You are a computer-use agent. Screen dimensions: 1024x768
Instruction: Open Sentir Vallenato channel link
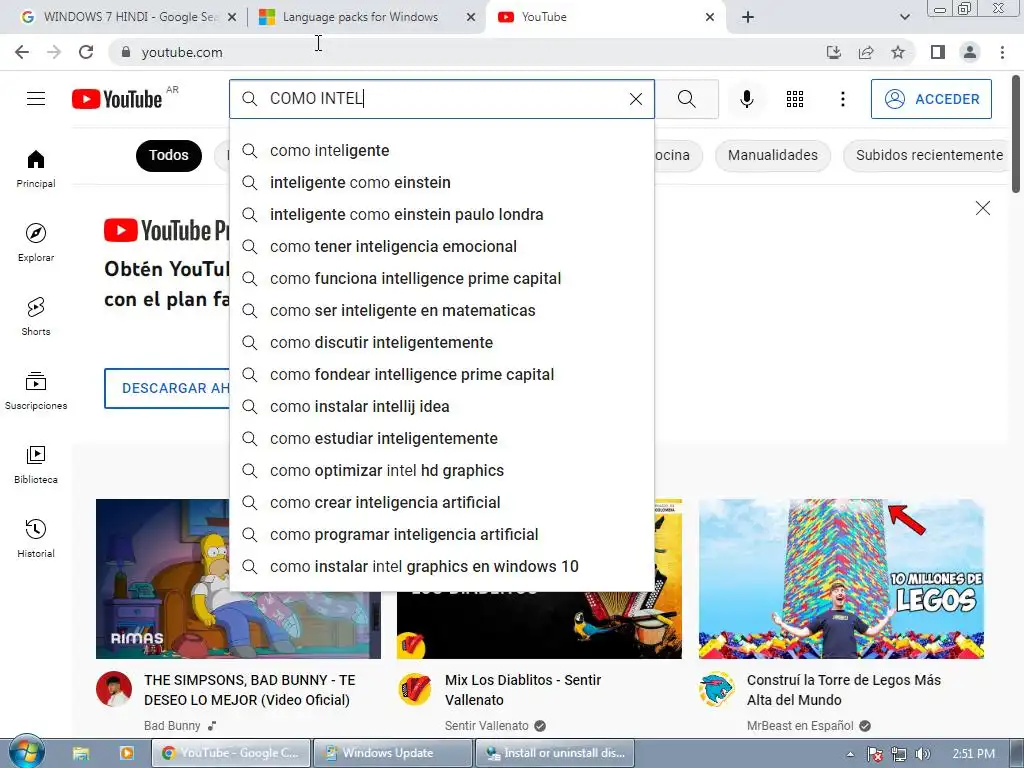487,726
